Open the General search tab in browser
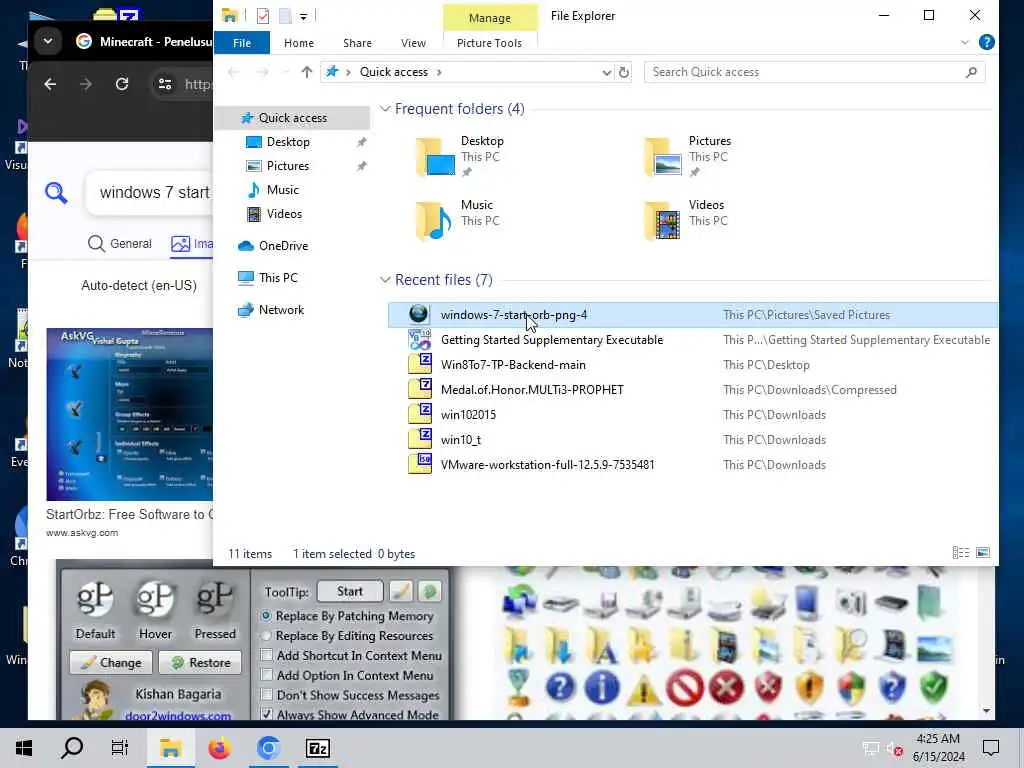Screen dimensions: 1024x768 point(120,244)
